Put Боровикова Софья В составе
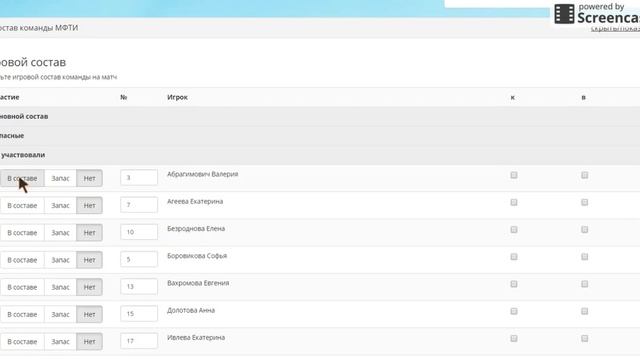The width and height of the screenshot is (640, 360). 22,260
